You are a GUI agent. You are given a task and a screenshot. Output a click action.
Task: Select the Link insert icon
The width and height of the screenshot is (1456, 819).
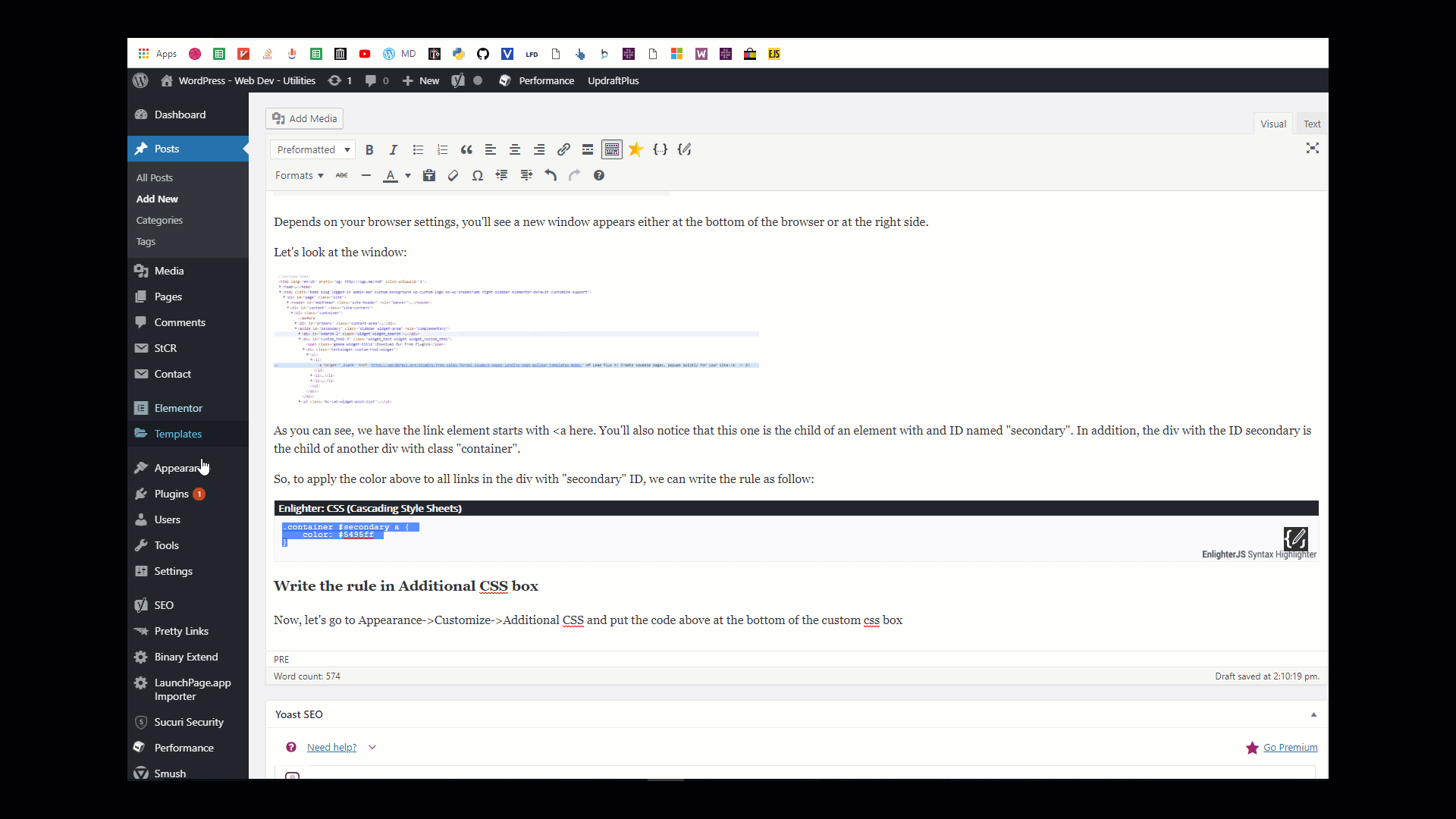click(563, 149)
